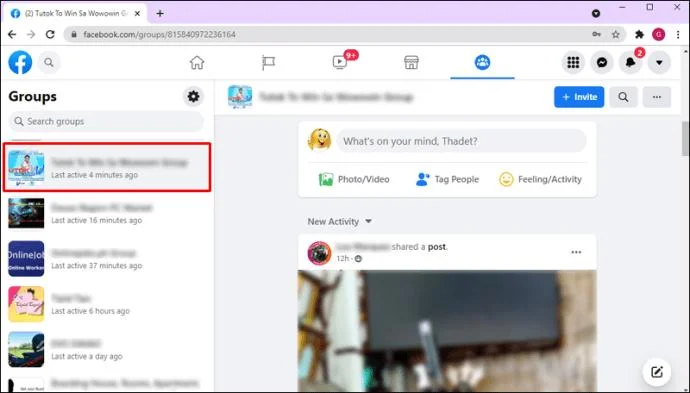Viewport: 690px width, 393px height.
Task: Bookmark this page with star icon
Action: coord(616,34)
